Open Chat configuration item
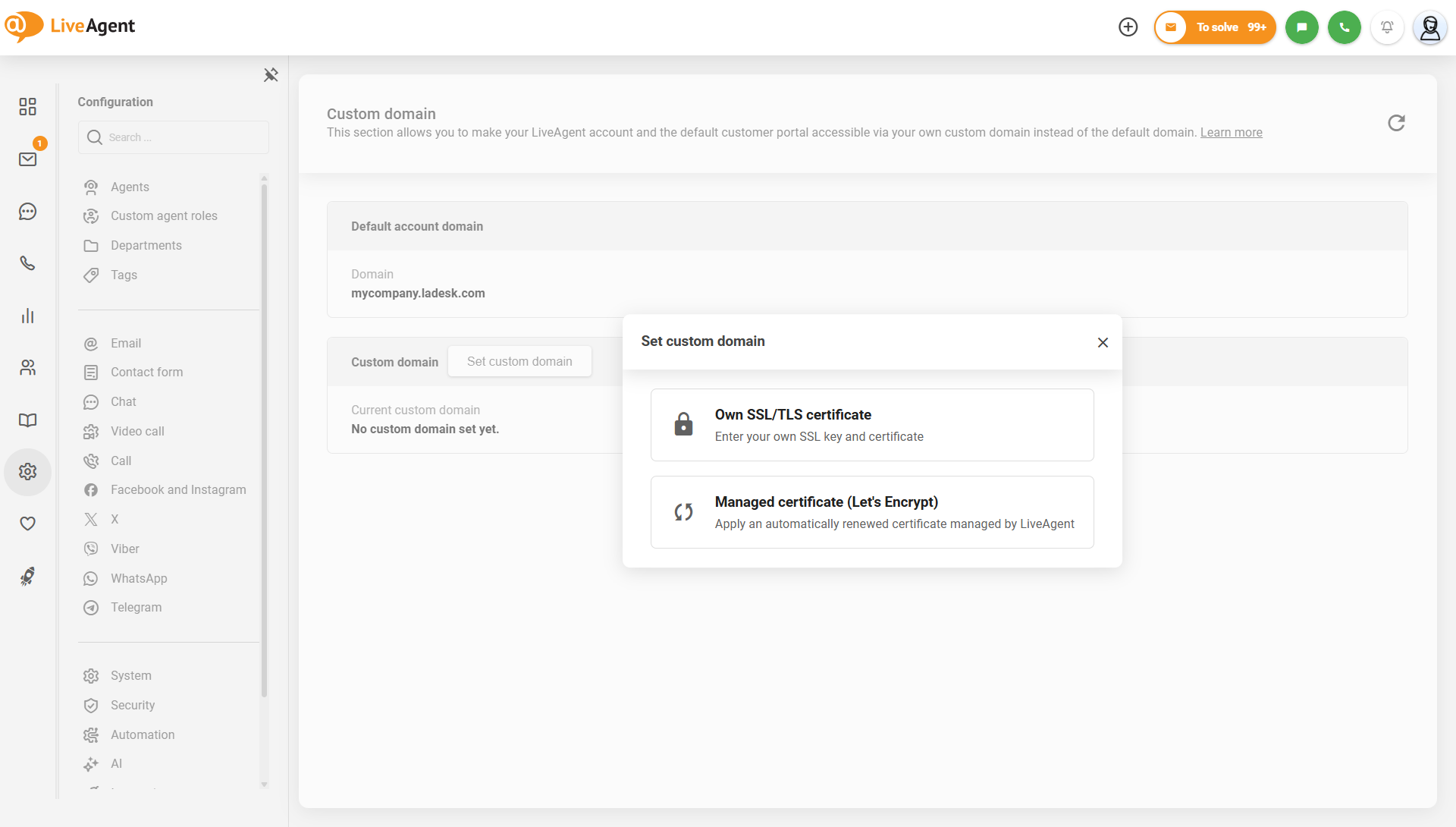The width and height of the screenshot is (1456, 827). click(124, 402)
